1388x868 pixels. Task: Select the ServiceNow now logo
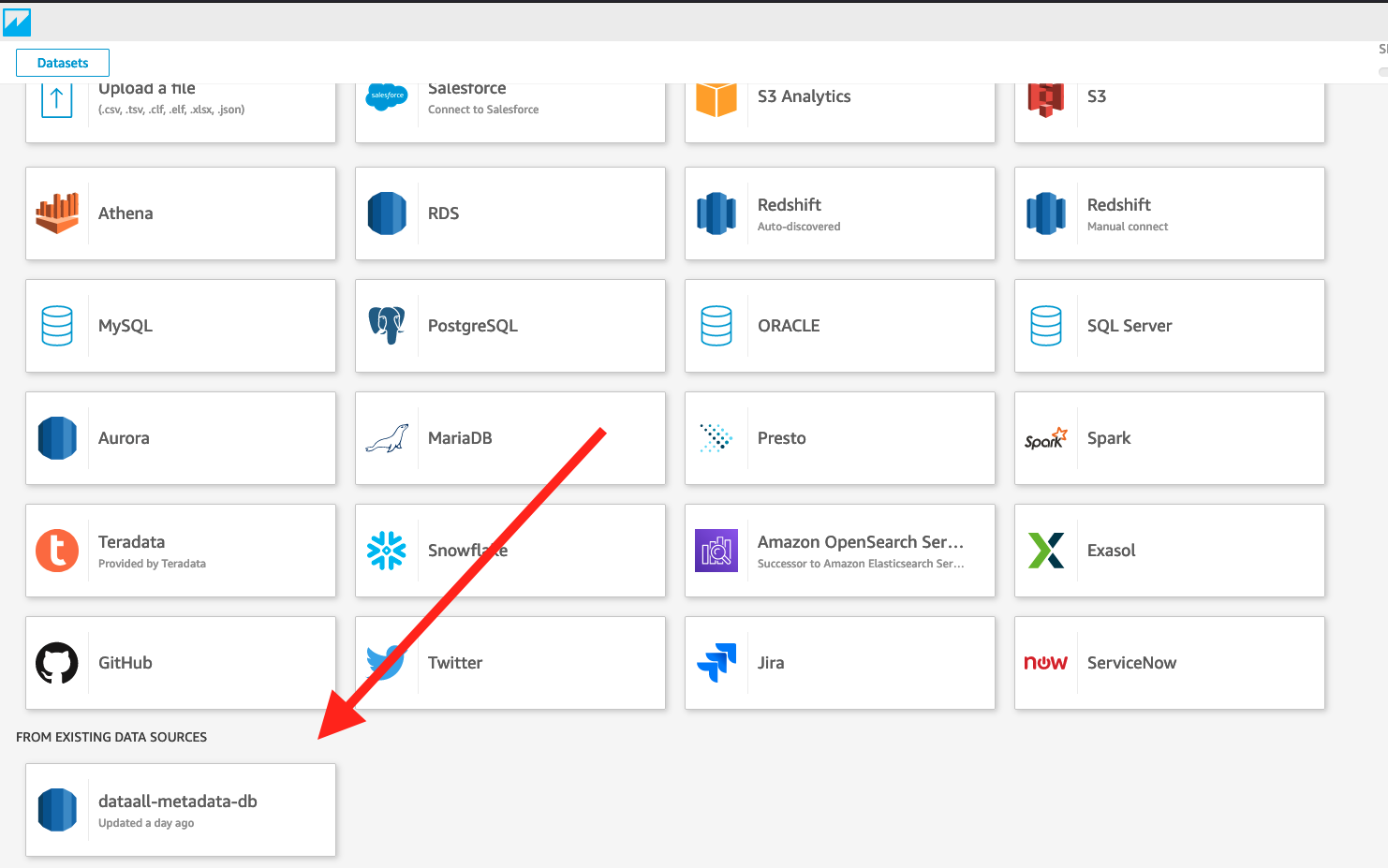pos(1046,663)
